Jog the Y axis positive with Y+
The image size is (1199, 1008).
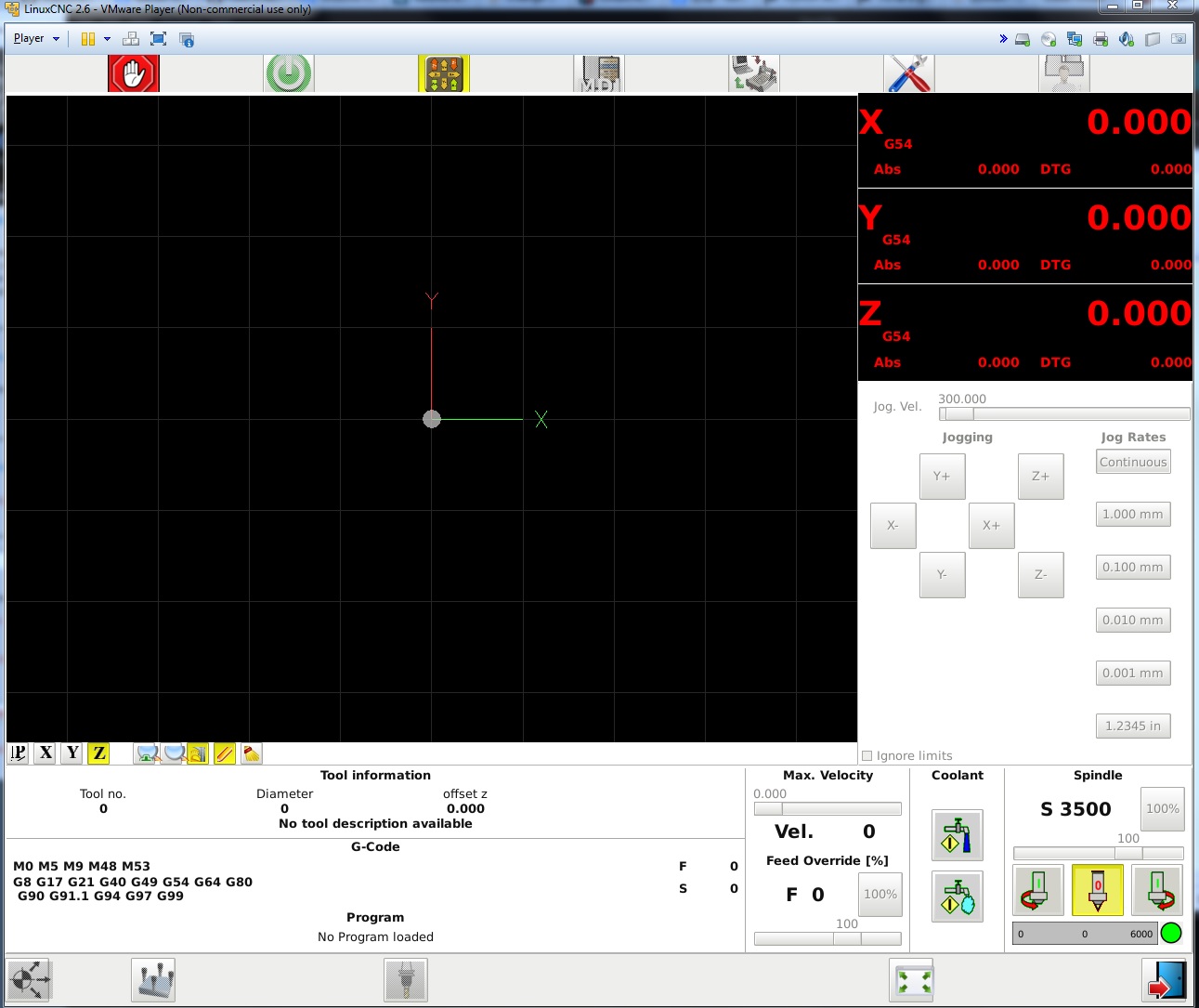click(x=943, y=477)
